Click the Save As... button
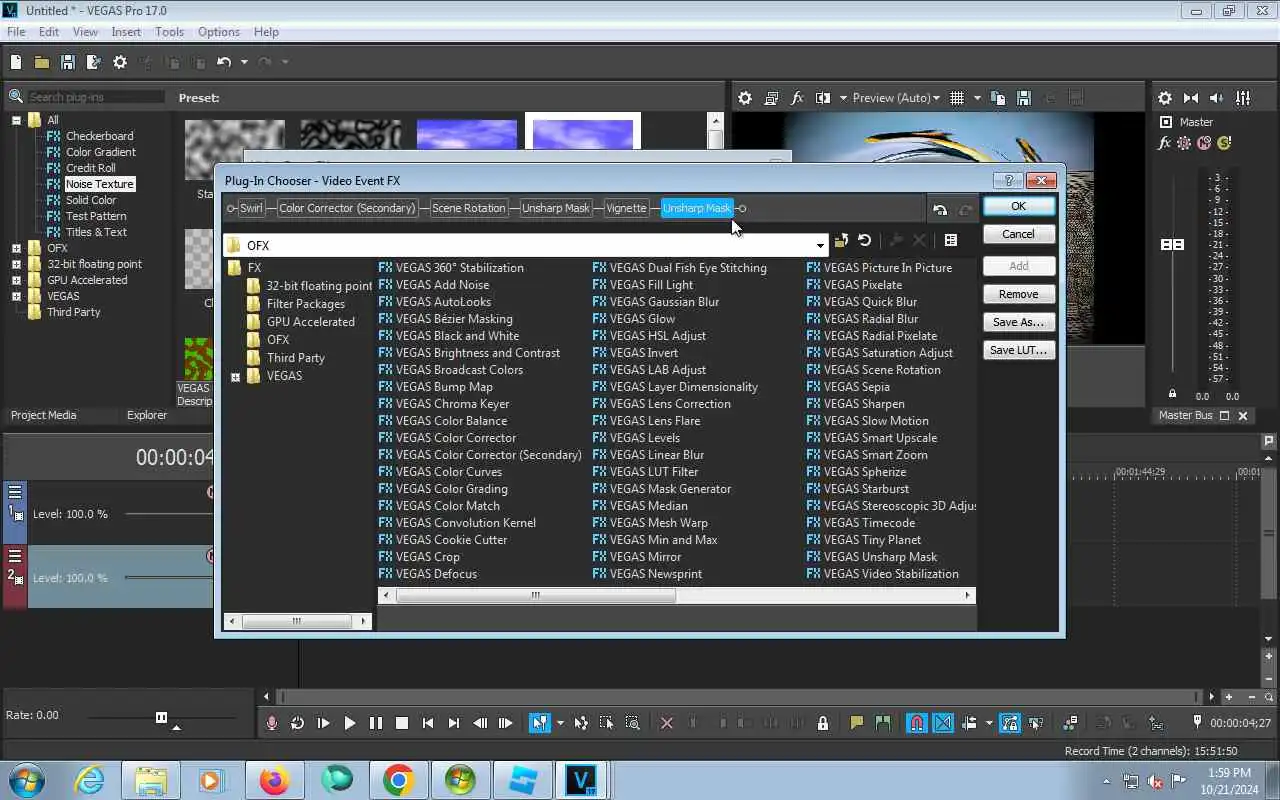This screenshot has width=1280, height=800. pyautogui.click(x=1018, y=322)
